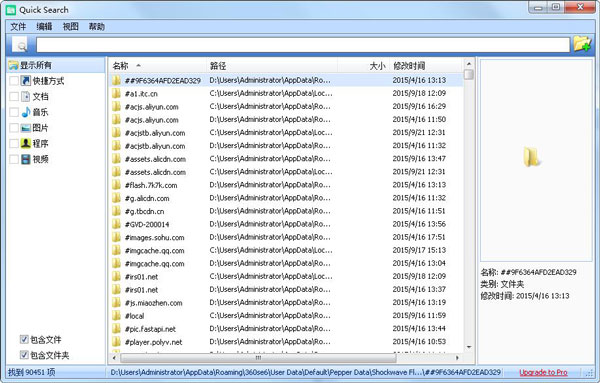Screen dimensions: 600x383
Task: Click folder icon of #g.tbcdn.cn
Action: 116,211
